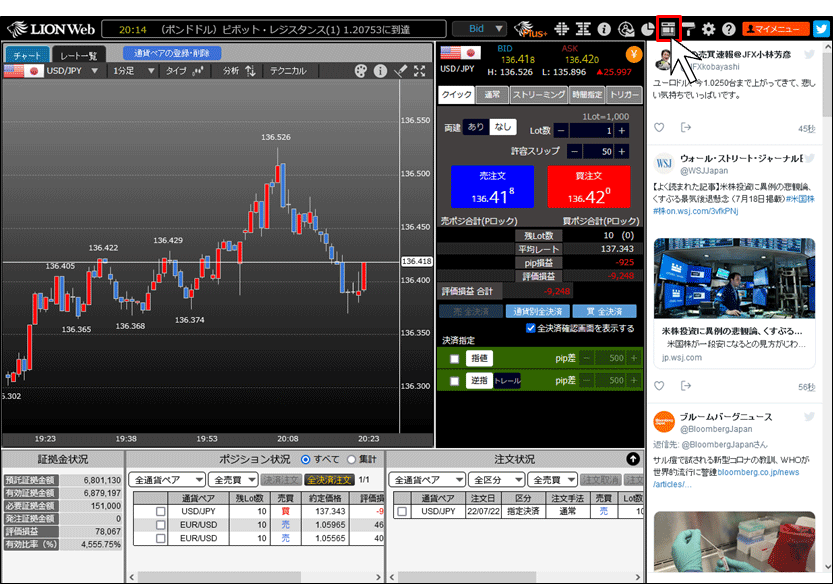Click the pie chart icon in top toolbar
Screen dimensions: 833x584
click(x=647, y=29)
